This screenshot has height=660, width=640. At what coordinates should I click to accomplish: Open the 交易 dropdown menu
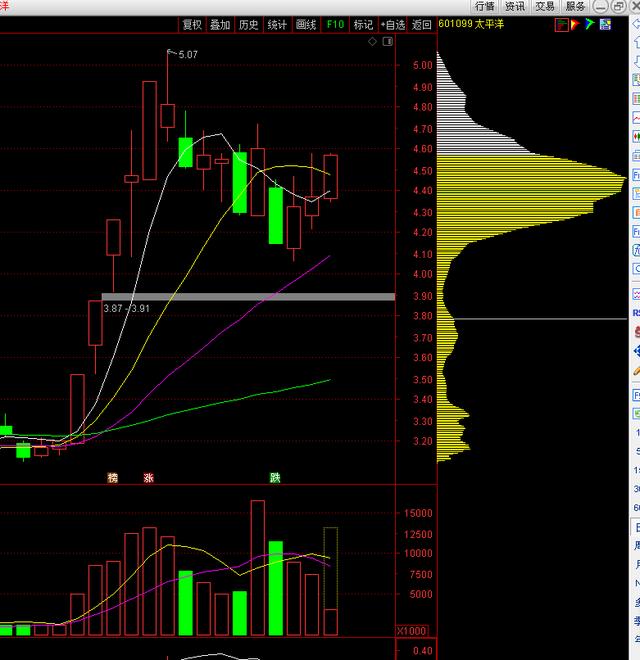pyautogui.click(x=545, y=6)
